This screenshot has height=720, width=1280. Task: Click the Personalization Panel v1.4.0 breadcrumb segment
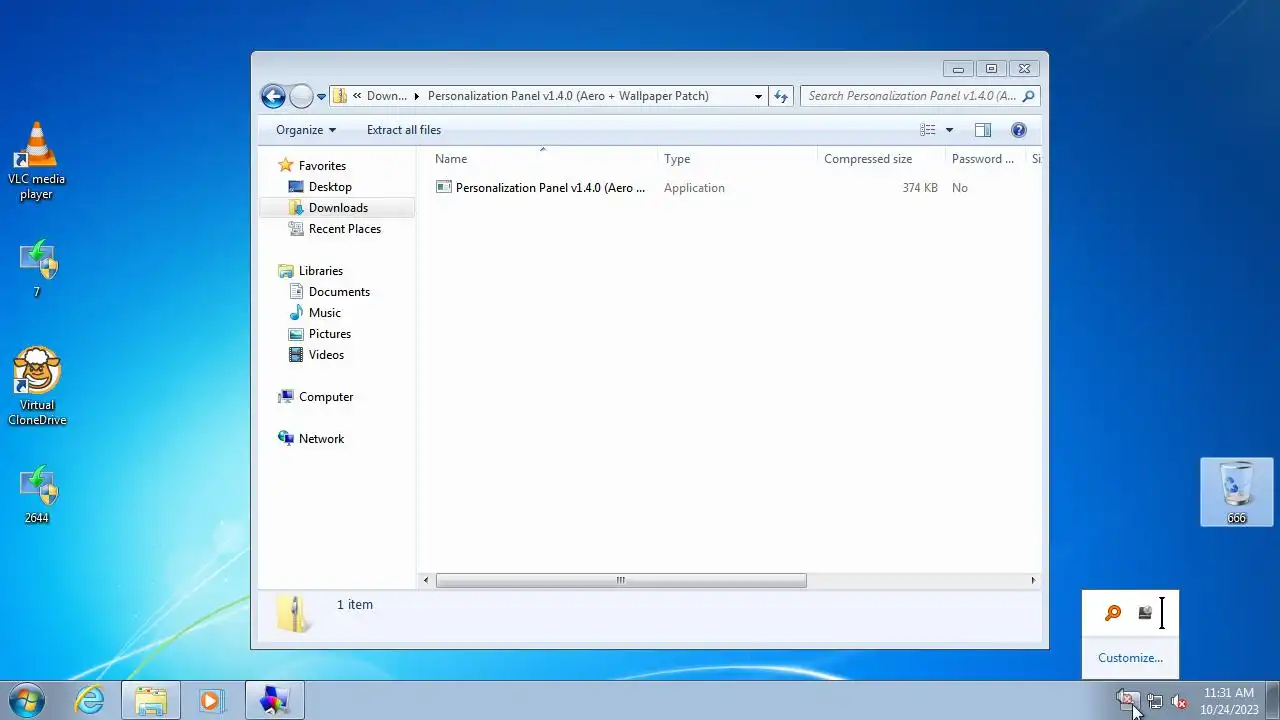point(568,96)
